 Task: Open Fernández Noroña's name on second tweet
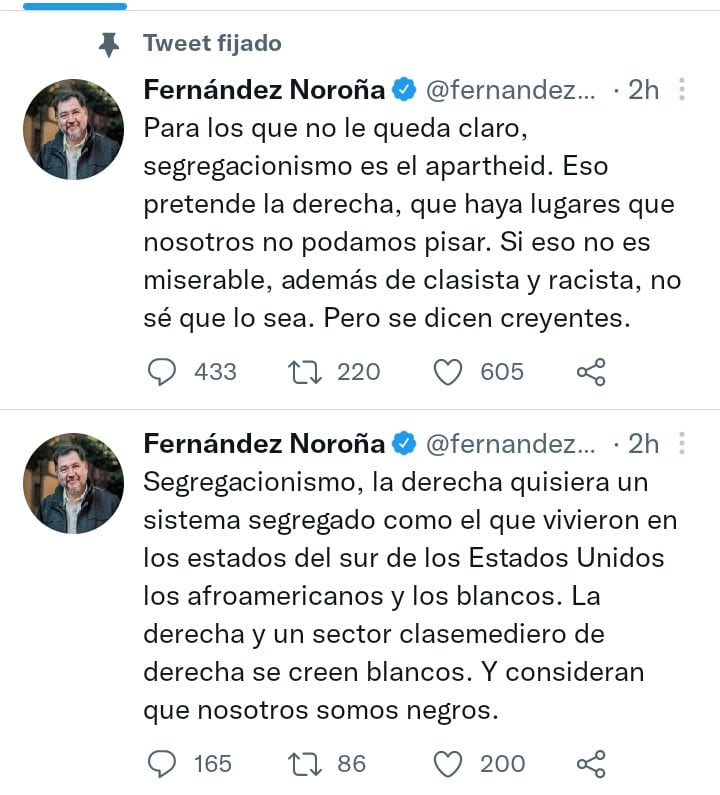click(x=264, y=443)
